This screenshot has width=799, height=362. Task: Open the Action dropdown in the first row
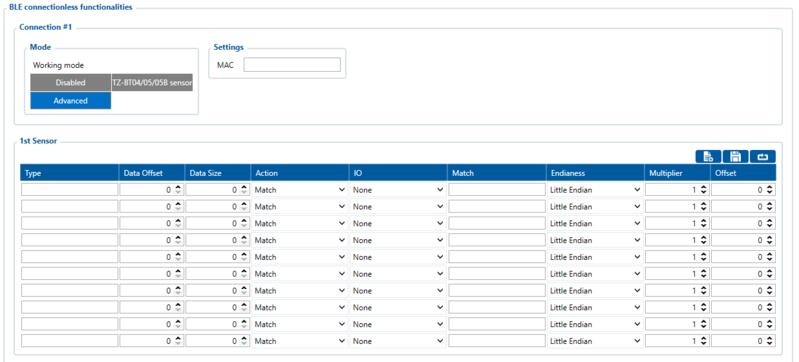point(300,190)
